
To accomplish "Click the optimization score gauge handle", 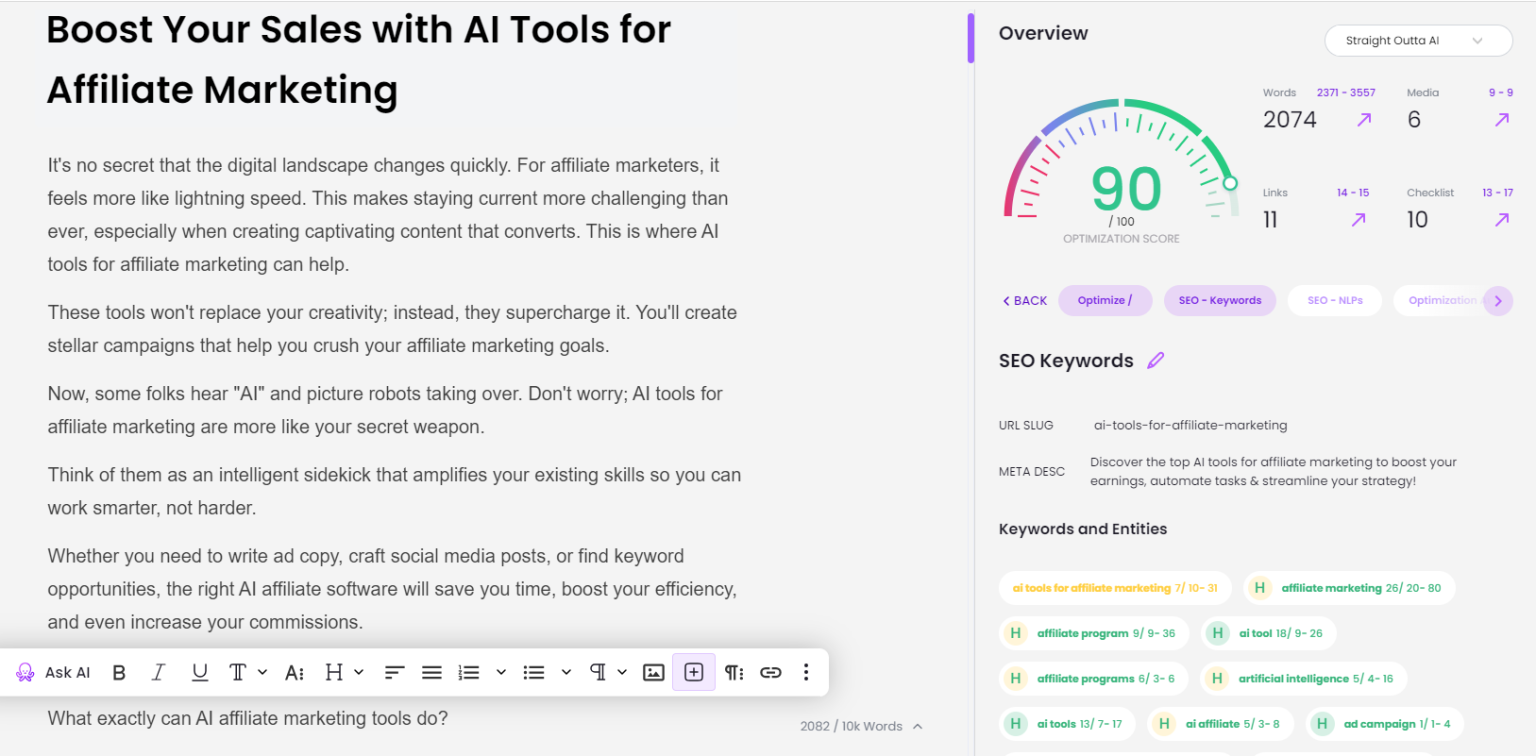I will point(1230,183).
